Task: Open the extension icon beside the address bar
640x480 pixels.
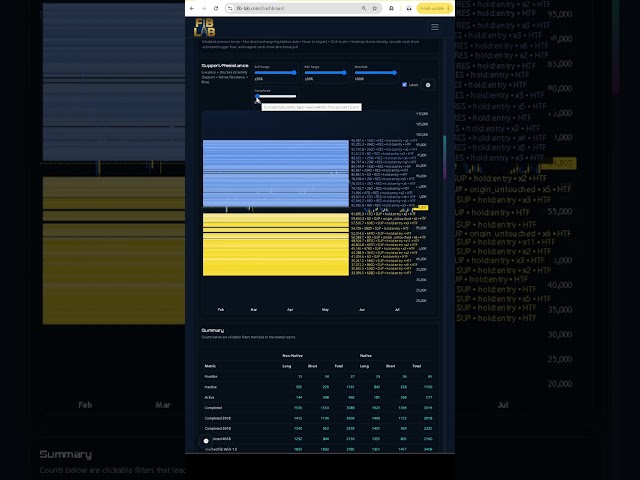Action: (x=391, y=8)
